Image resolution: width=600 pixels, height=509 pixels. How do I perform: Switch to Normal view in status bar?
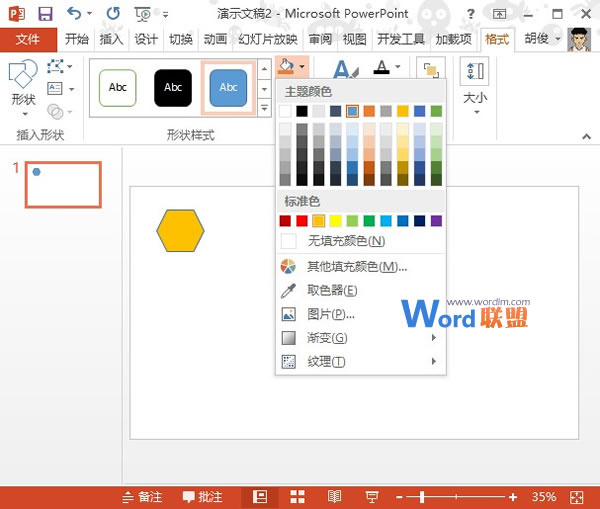coord(260,497)
